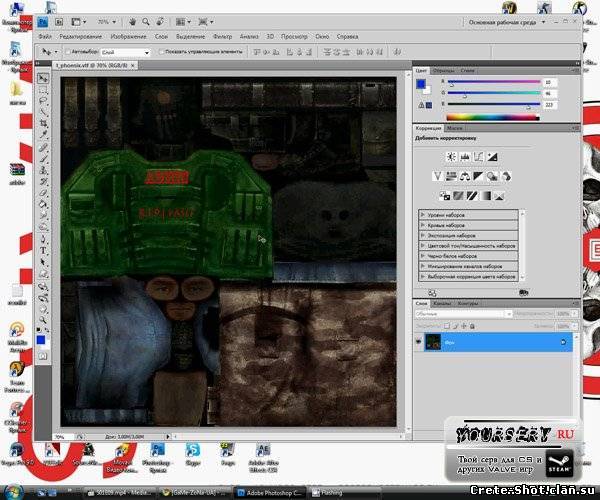600x500 pixels.
Task: Adjust the B color slider
Action: [494, 104]
